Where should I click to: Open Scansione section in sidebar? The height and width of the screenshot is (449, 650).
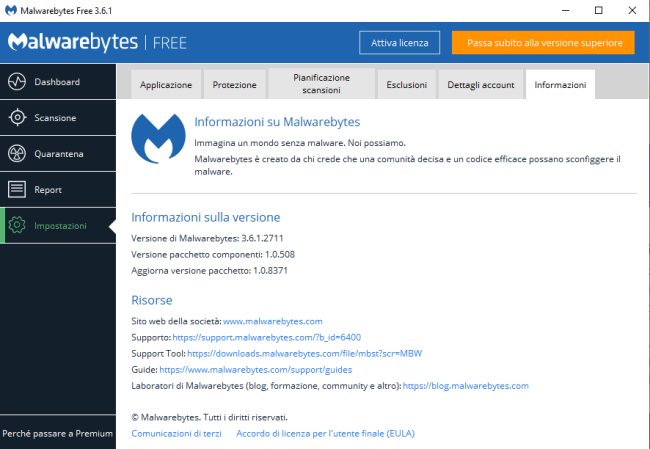click(58, 117)
